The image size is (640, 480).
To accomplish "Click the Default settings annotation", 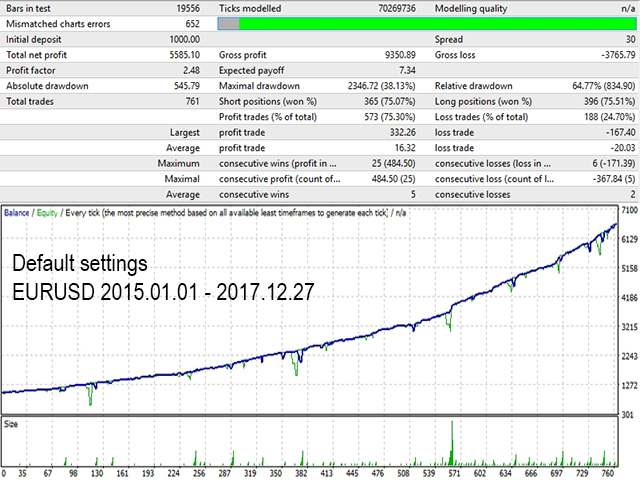I will coord(80,263).
